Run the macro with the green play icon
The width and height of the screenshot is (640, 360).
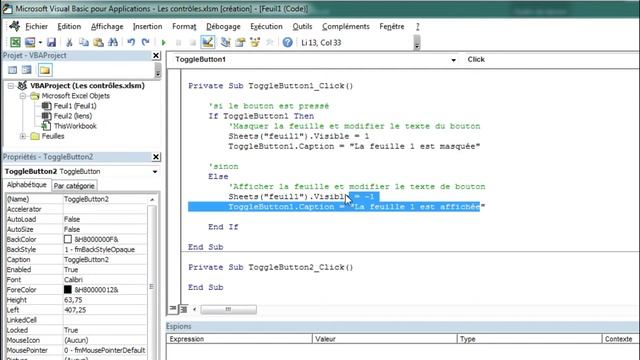[x=164, y=42]
